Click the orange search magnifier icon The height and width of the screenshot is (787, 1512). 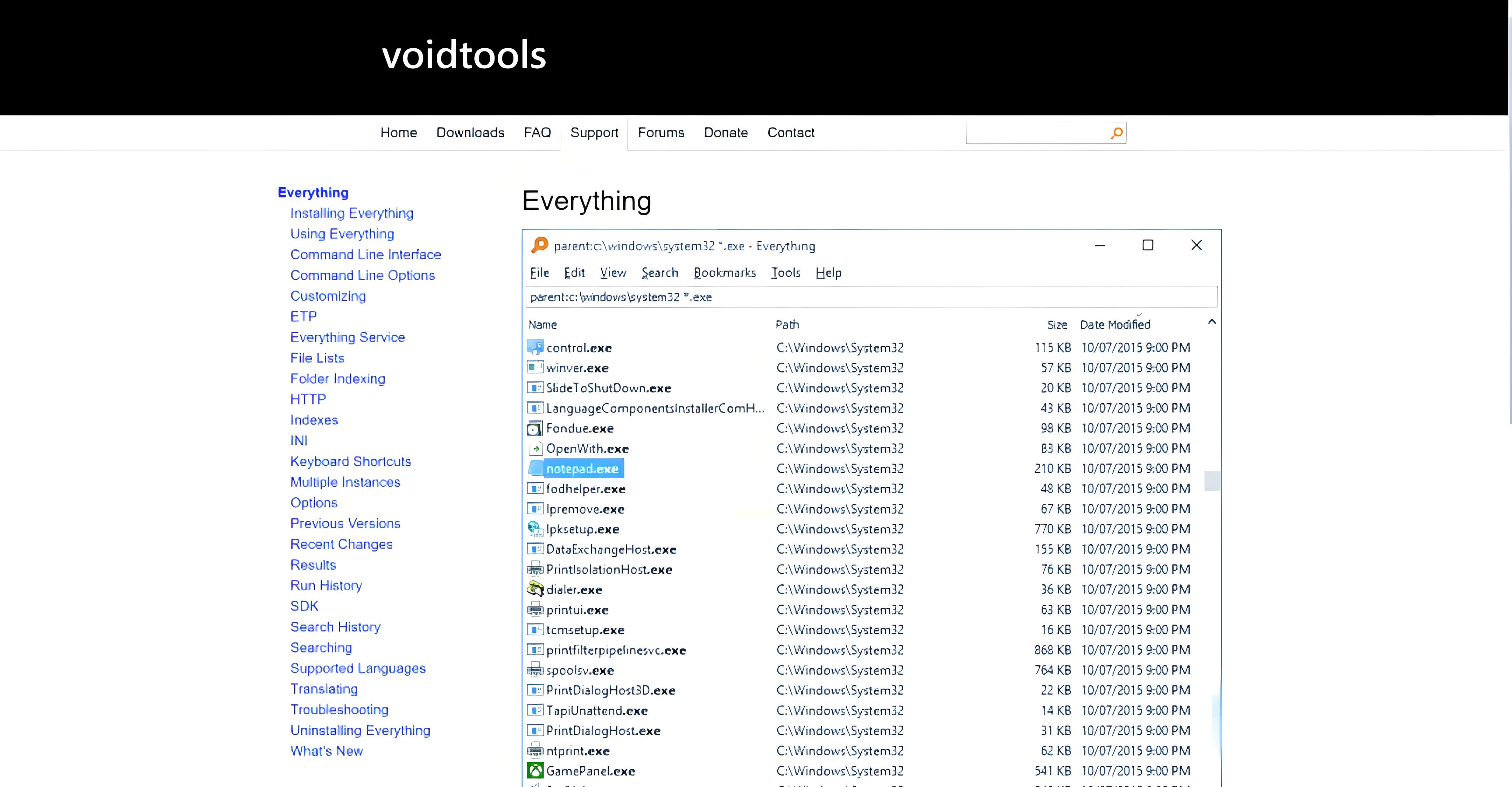(x=1116, y=133)
